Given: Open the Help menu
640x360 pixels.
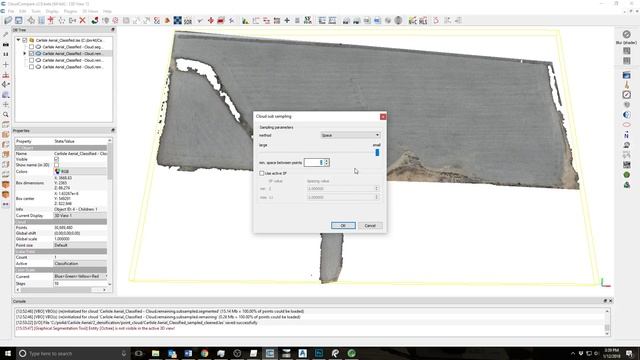Looking at the screenshot, I should [107, 11].
